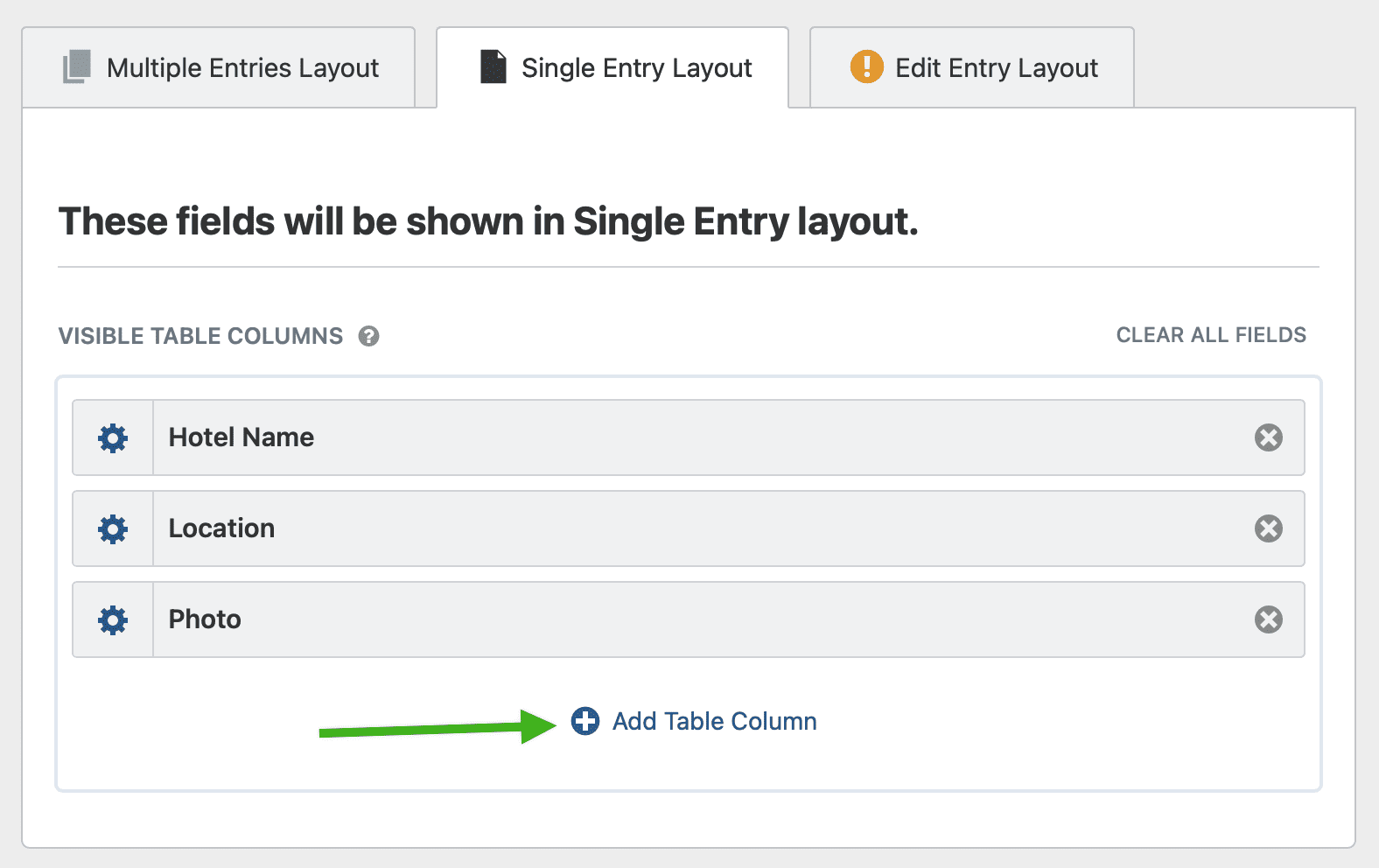Click the Single Entry Layout document icon
The height and width of the screenshot is (868, 1379).
click(493, 66)
